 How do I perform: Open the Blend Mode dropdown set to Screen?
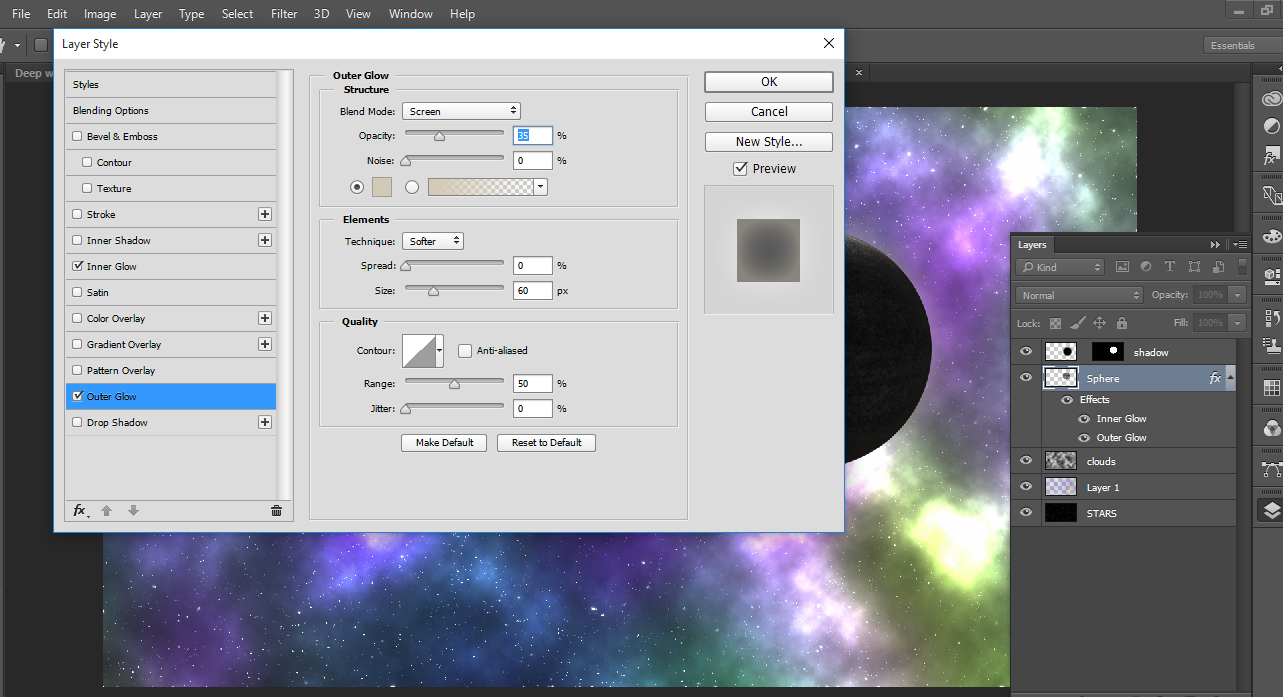point(461,110)
